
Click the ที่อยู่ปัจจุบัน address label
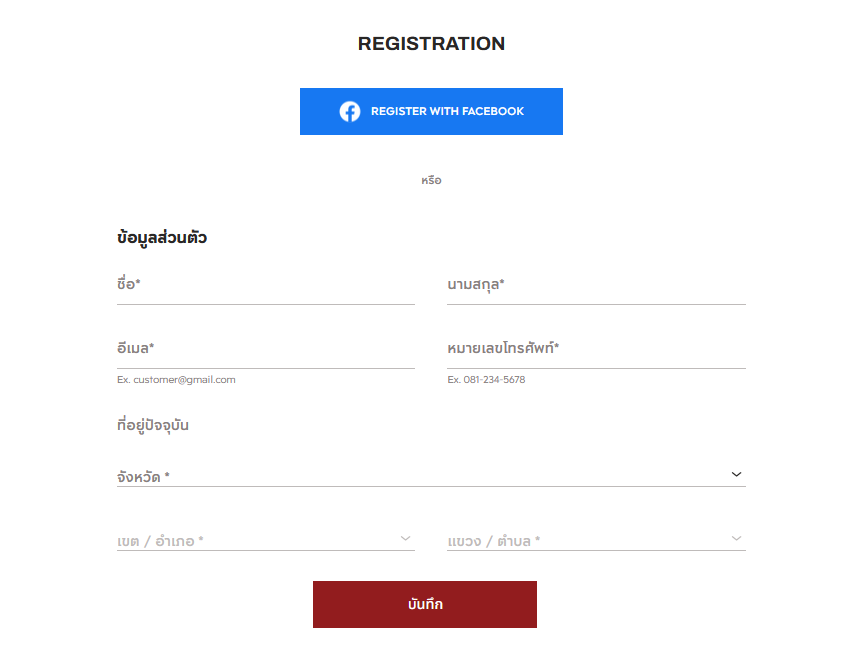pyautogui.click(x=153, y=425)
